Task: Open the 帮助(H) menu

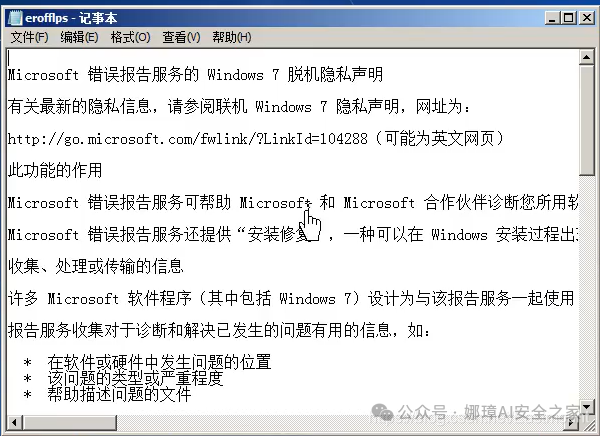Action: pyautogui.click(x=232, y=37)
